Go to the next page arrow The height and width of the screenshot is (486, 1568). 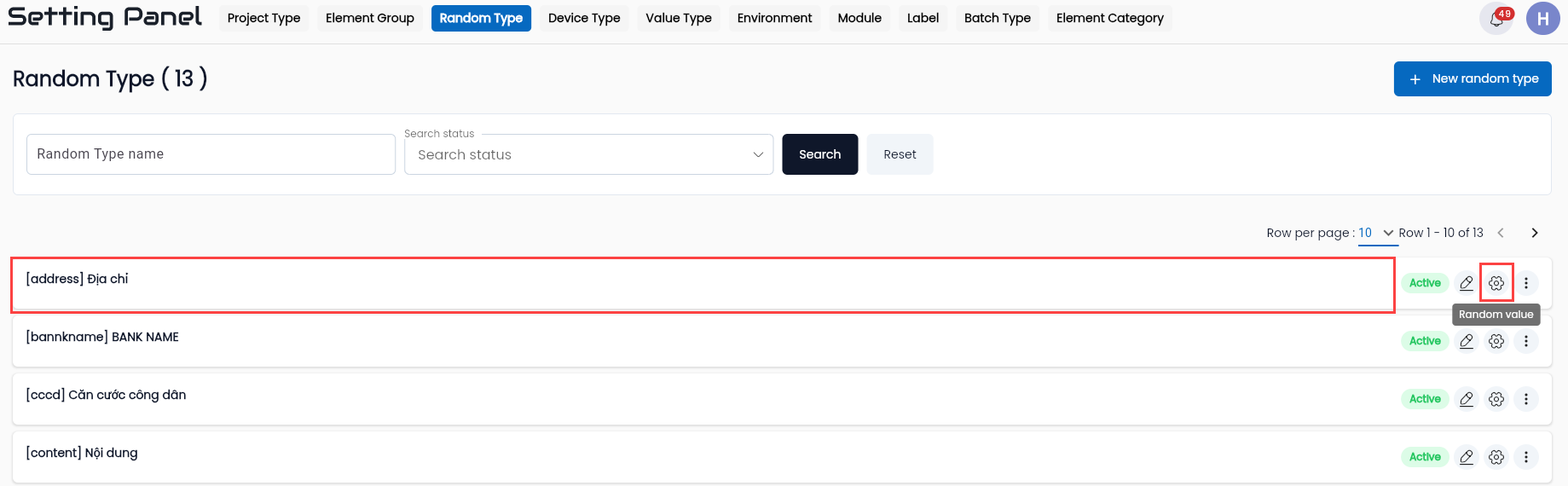[1535, 233]
